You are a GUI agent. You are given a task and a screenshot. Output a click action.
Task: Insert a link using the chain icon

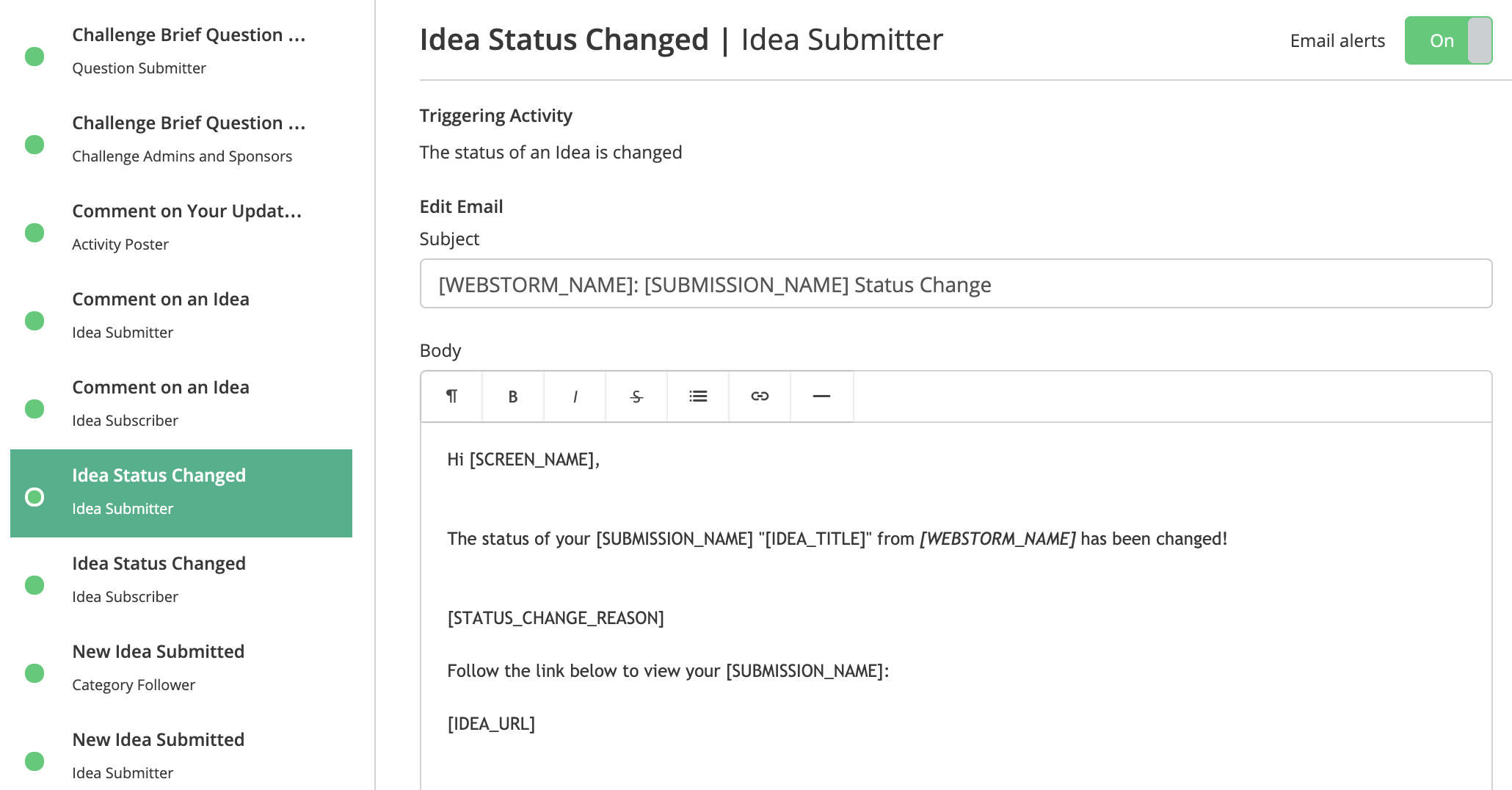(760, 396)
